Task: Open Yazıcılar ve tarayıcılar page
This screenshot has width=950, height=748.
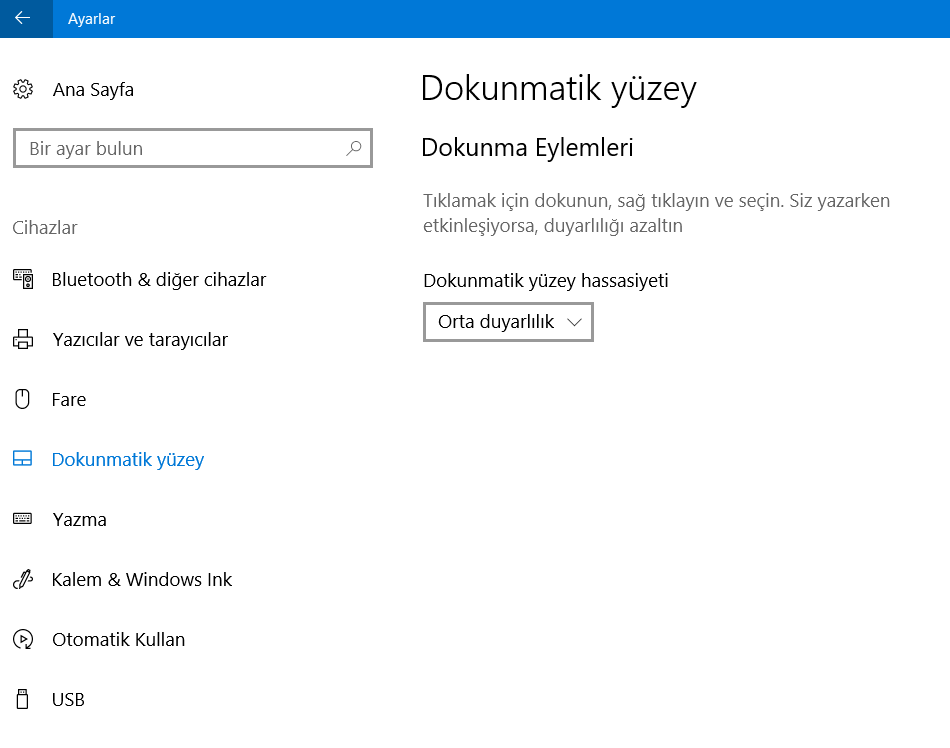Action: coord(140,340)
